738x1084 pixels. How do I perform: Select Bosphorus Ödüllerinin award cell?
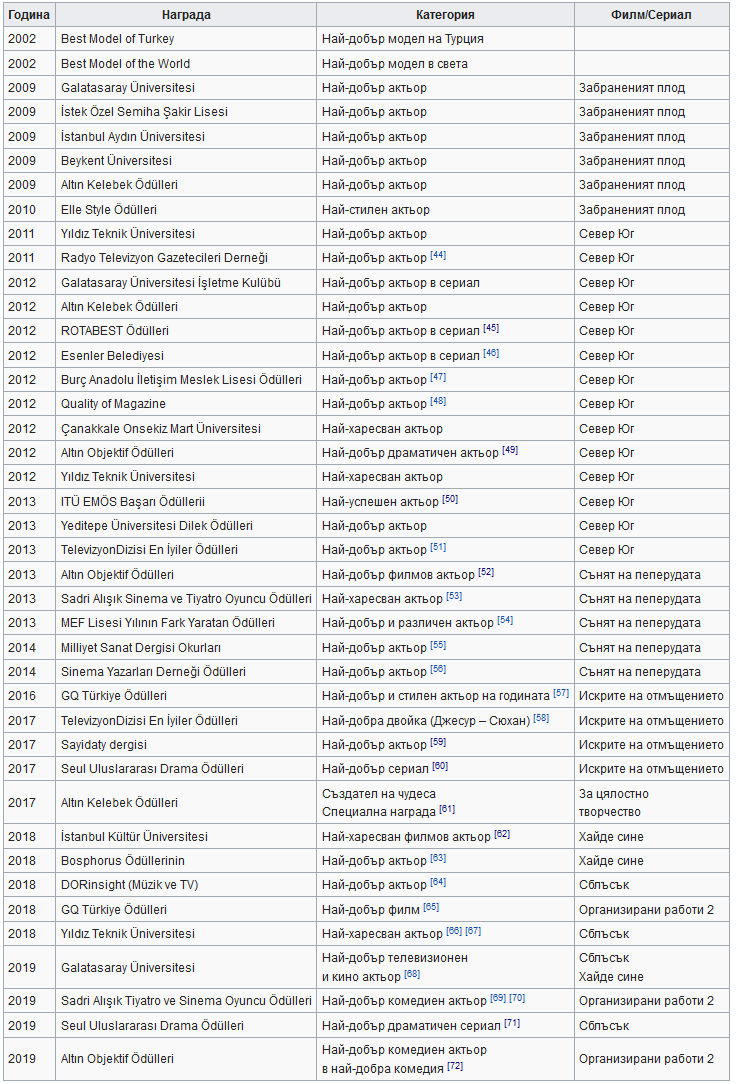(186, 861)
